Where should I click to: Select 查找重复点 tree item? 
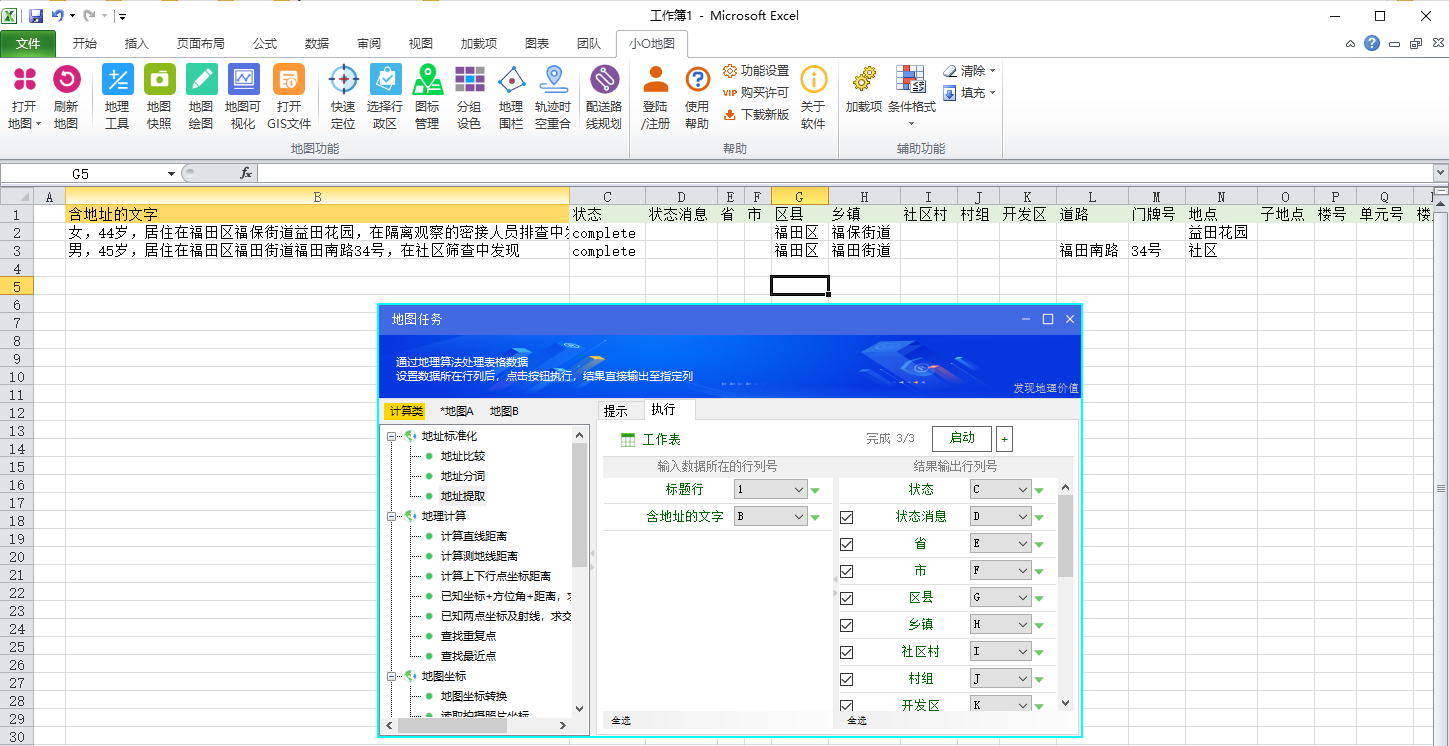pyautogui.click(x=468, y=636)
